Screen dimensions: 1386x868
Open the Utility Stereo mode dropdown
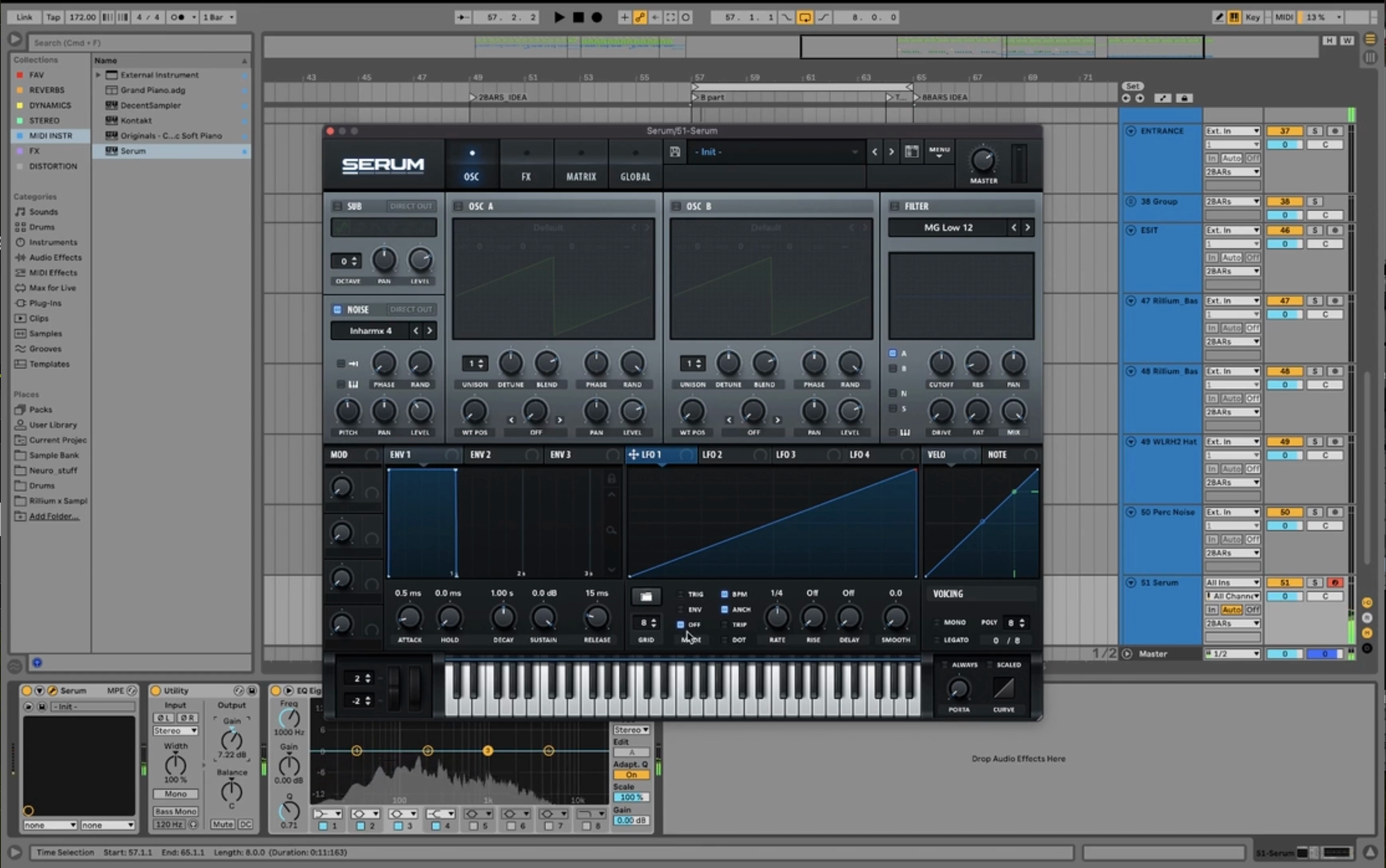176,731
